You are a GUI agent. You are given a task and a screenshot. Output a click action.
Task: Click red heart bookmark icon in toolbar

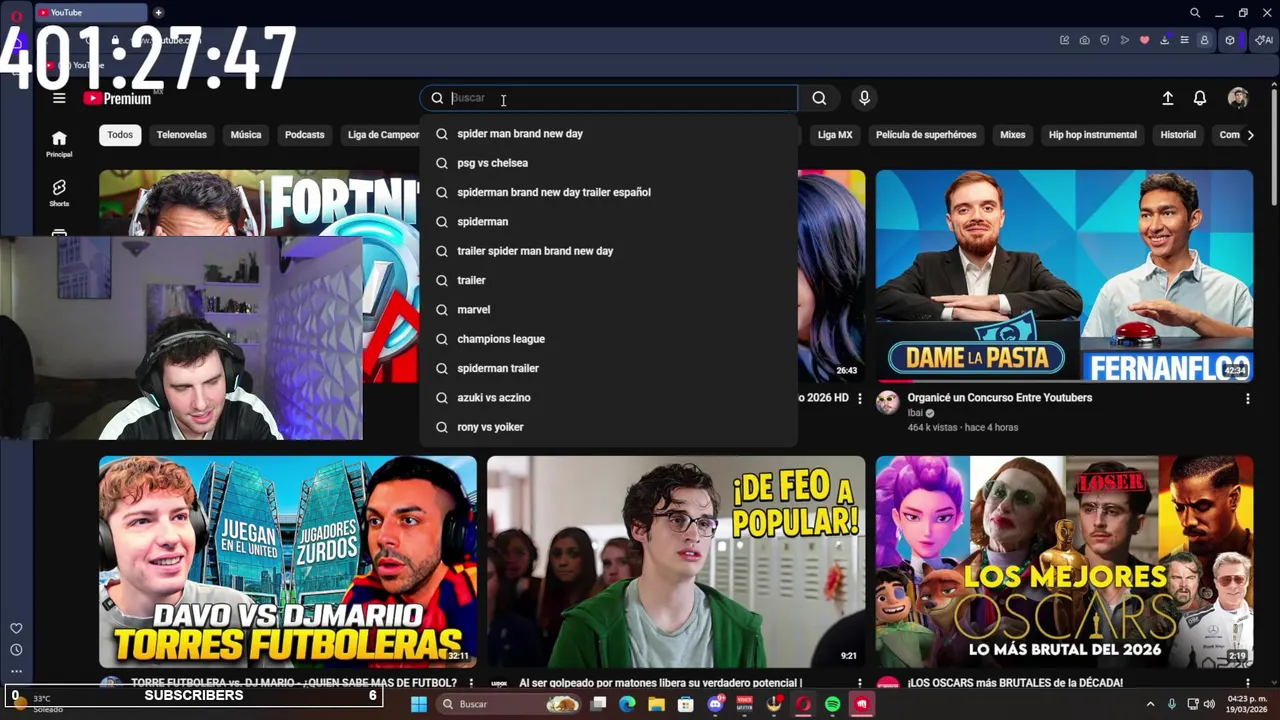[1145, 40]
